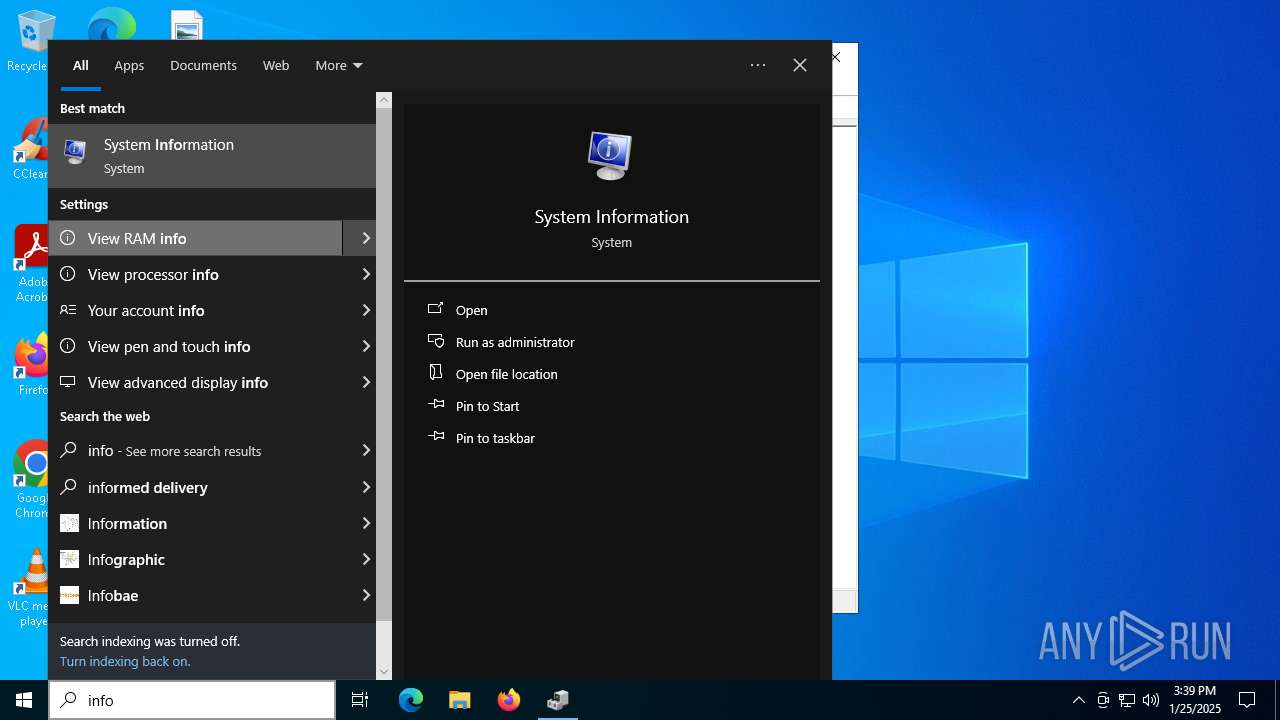The image size is (1280, 720).
Task: Click the Infobae logo icon
Action: [x=69, y=595]
